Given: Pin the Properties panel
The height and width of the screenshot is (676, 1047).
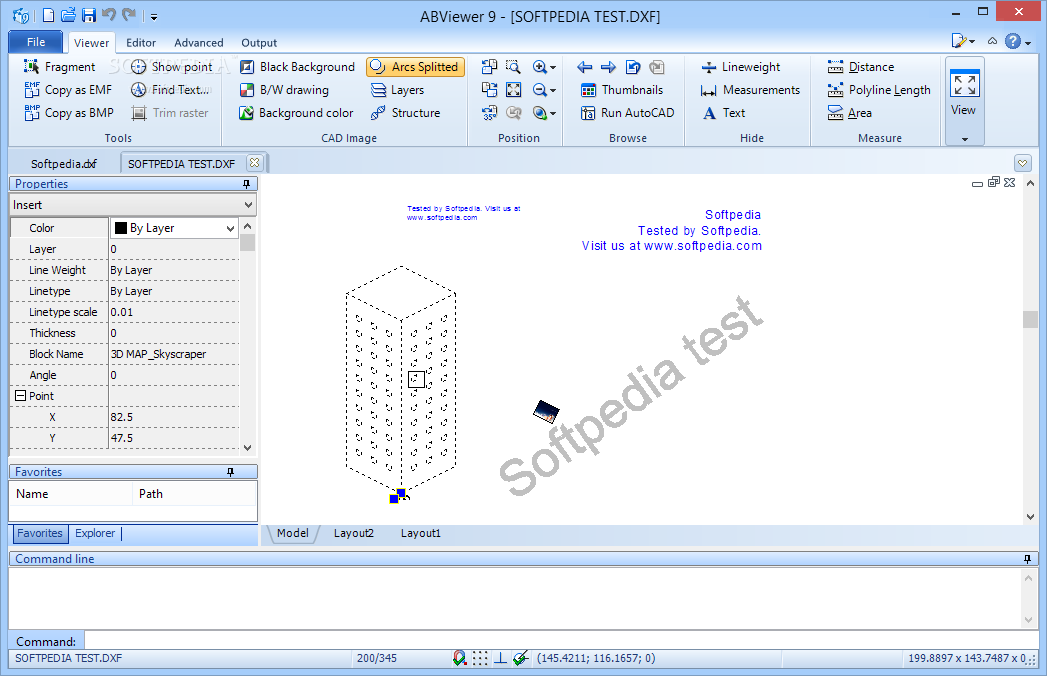Looking at the screenshot, I should point(246,184).
